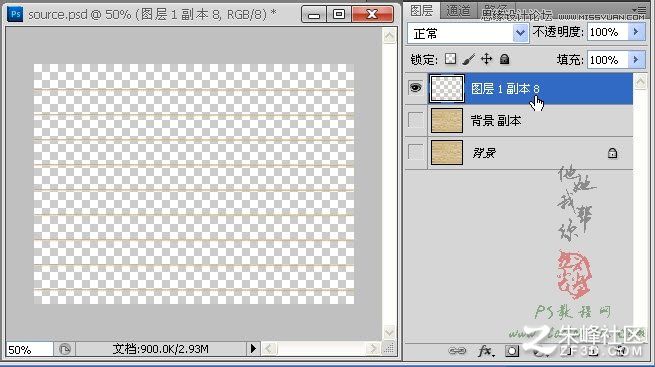Screen dimensions: 655x367
Task: Click the 50% zoom field
Action: pos(28,349)
